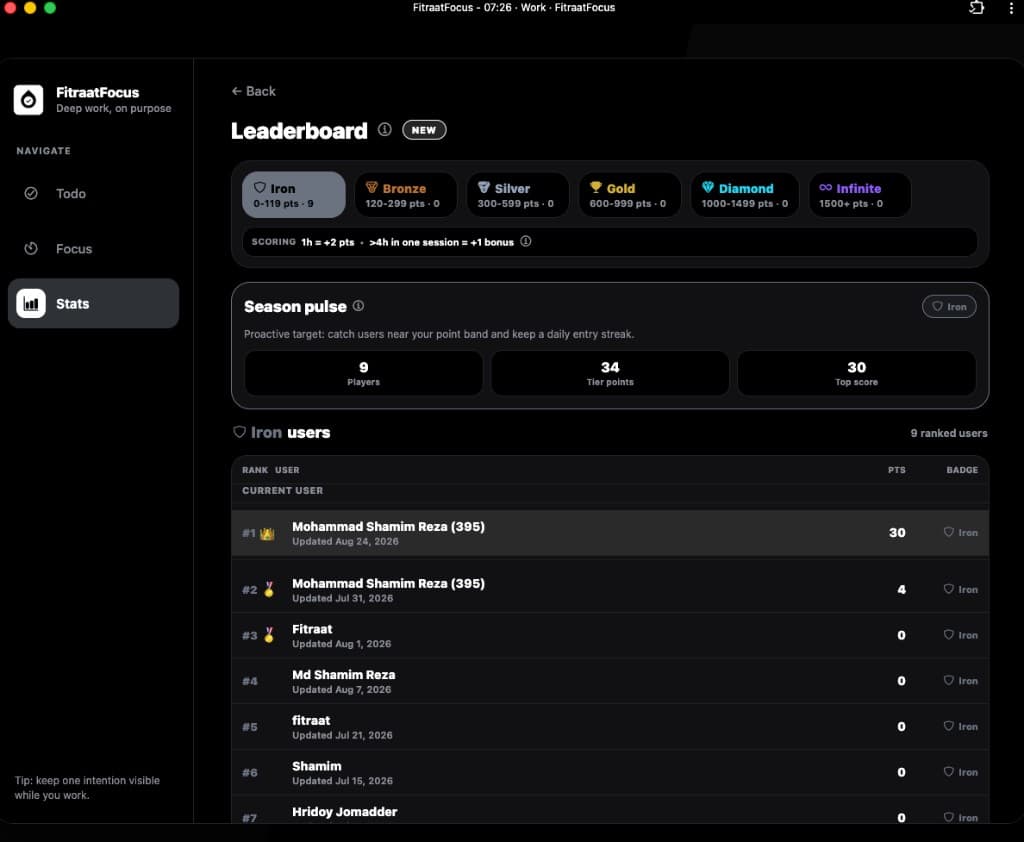Click Iron badge on fitraat rank #5 row
The height and width of the screenshot is (842, 1024).
(x=961, y=726)
